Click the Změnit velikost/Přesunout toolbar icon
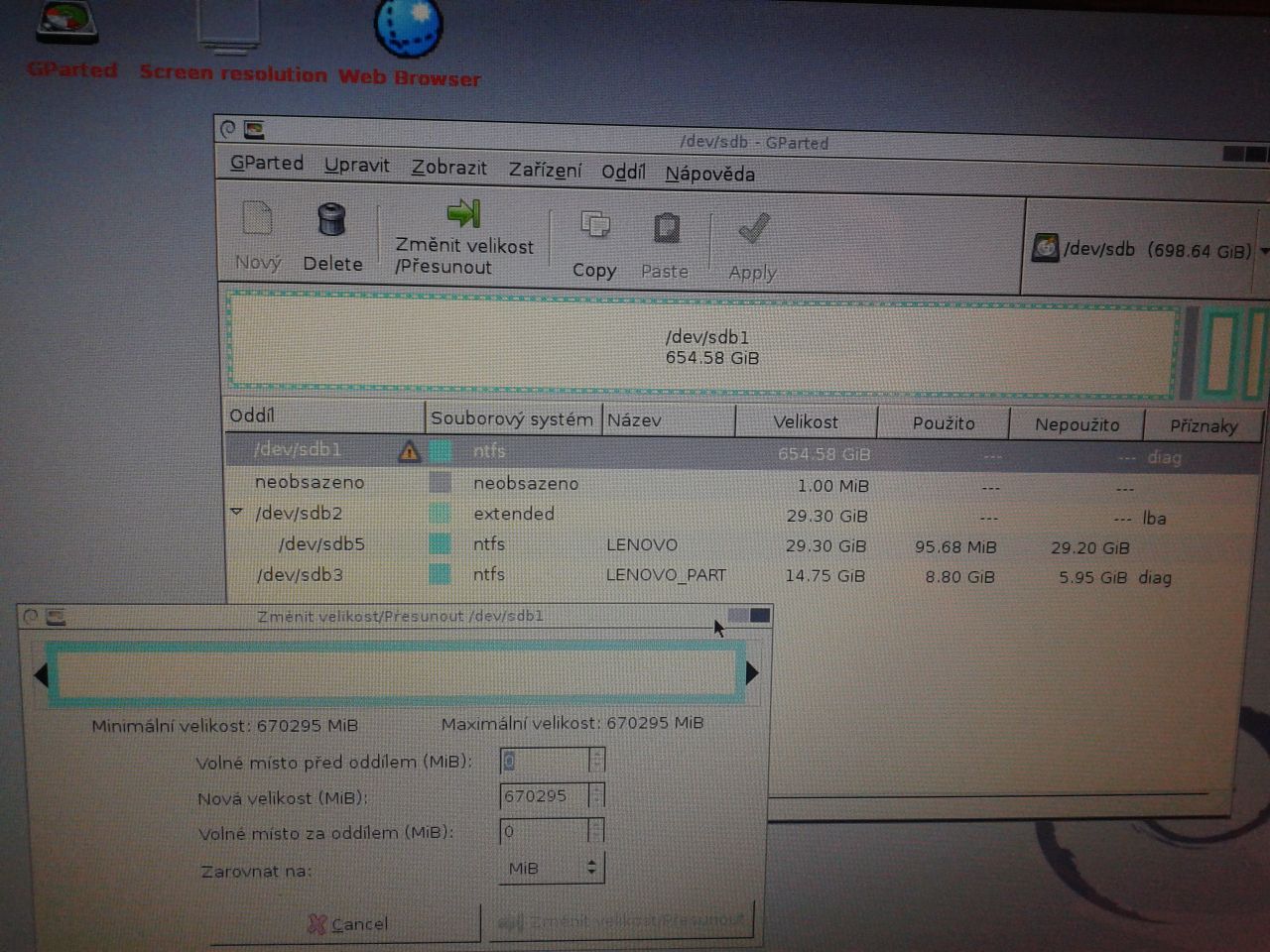 click(x=463, y=213)
